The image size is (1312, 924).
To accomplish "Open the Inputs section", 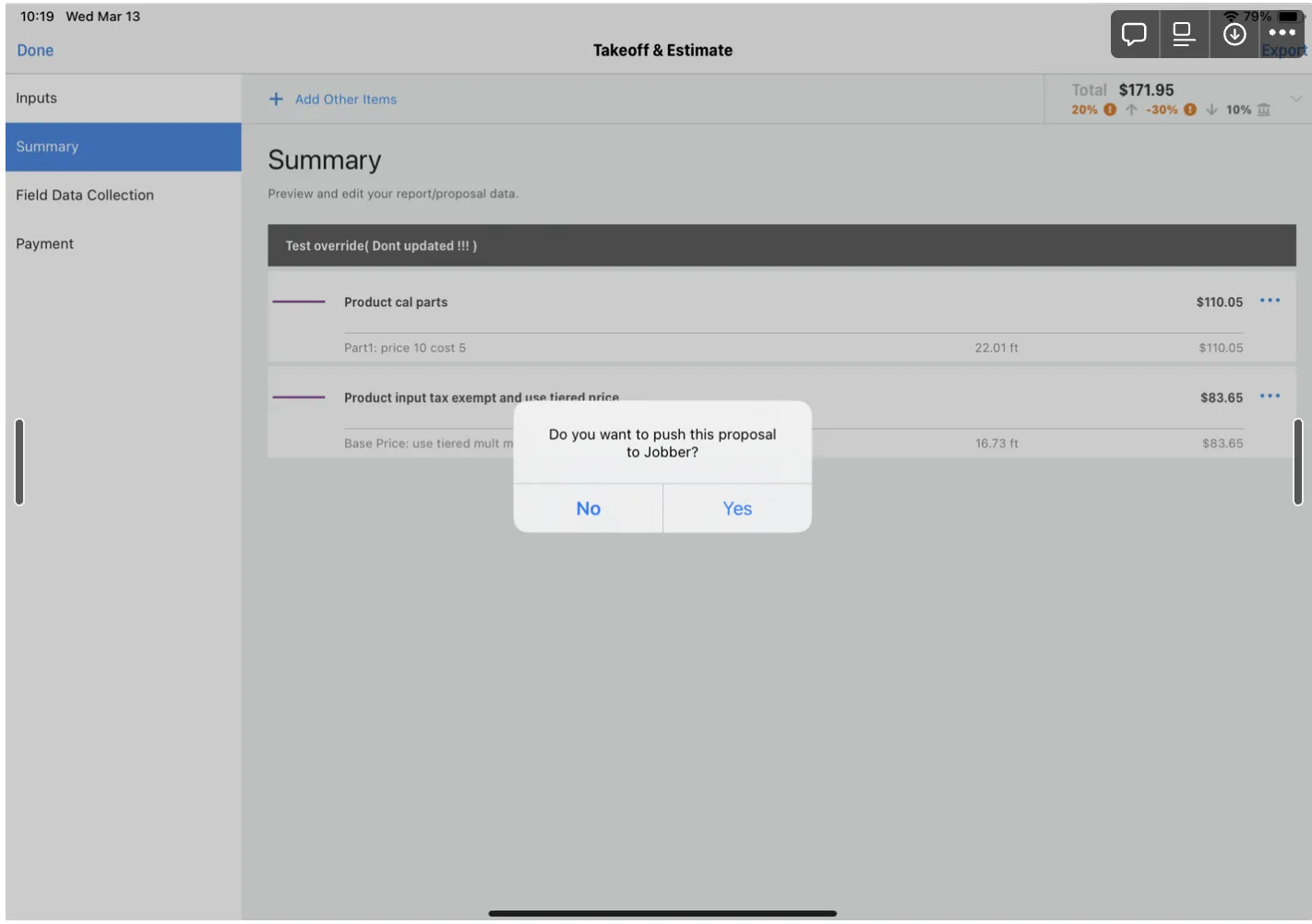I will tap(124, 98).
